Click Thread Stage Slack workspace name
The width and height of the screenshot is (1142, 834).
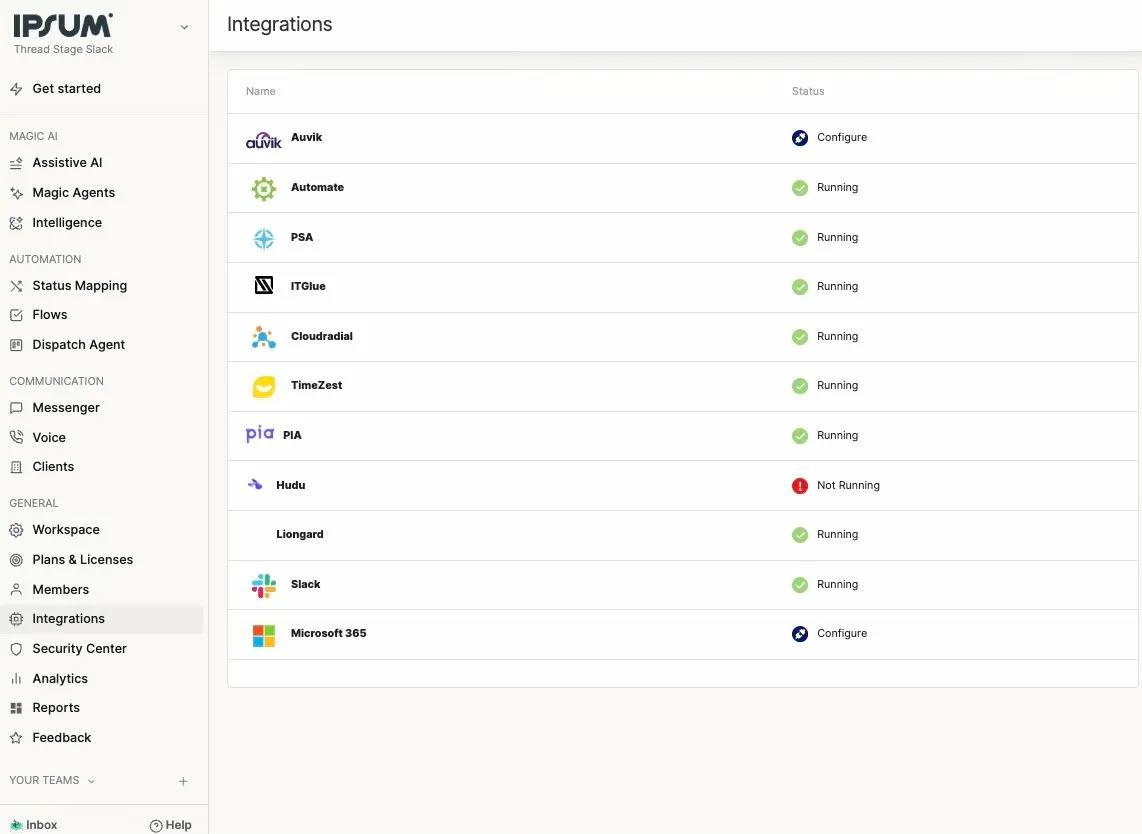tap(63, 50)
